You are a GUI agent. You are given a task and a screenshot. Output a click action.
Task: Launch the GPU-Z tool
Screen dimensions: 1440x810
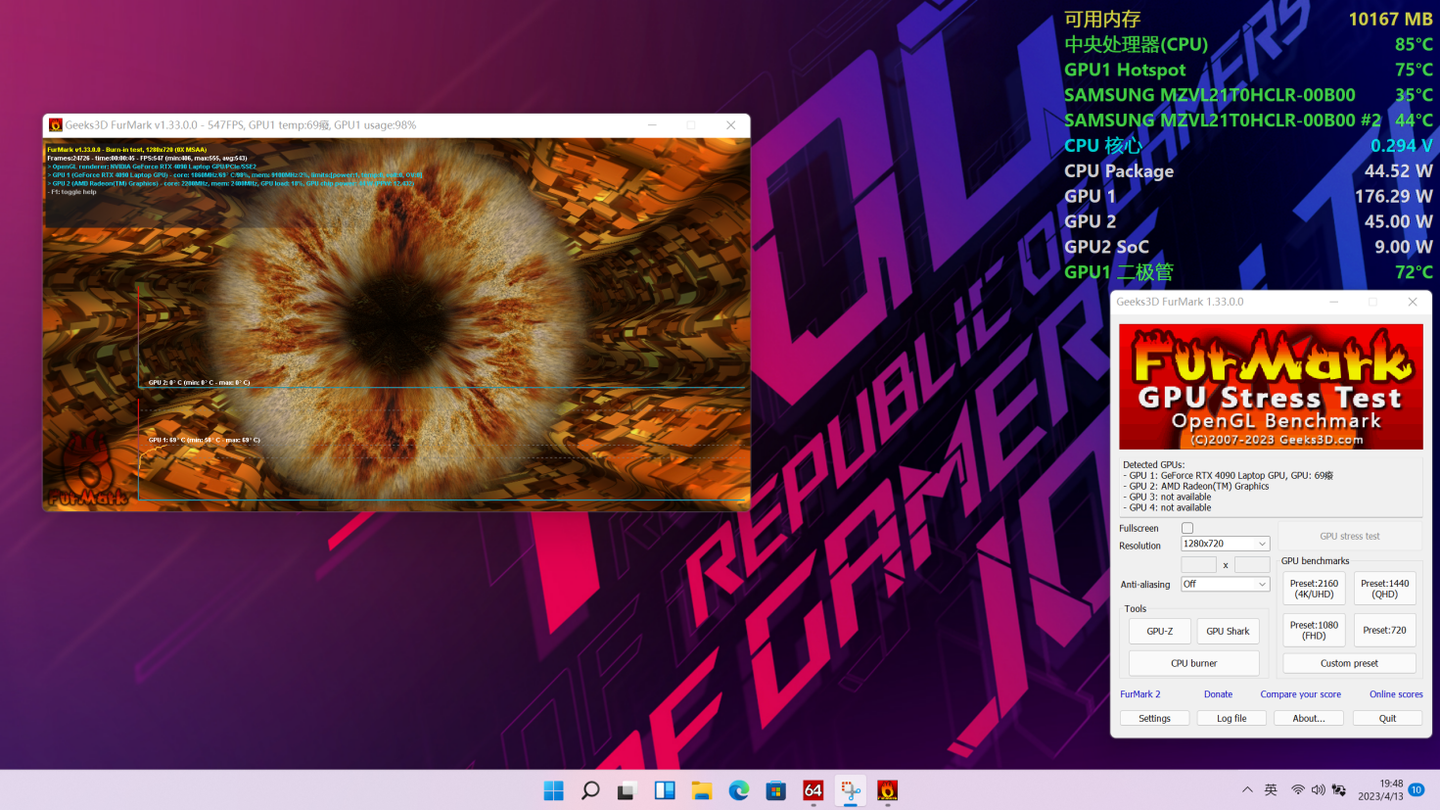click(x=1160, y=631)
